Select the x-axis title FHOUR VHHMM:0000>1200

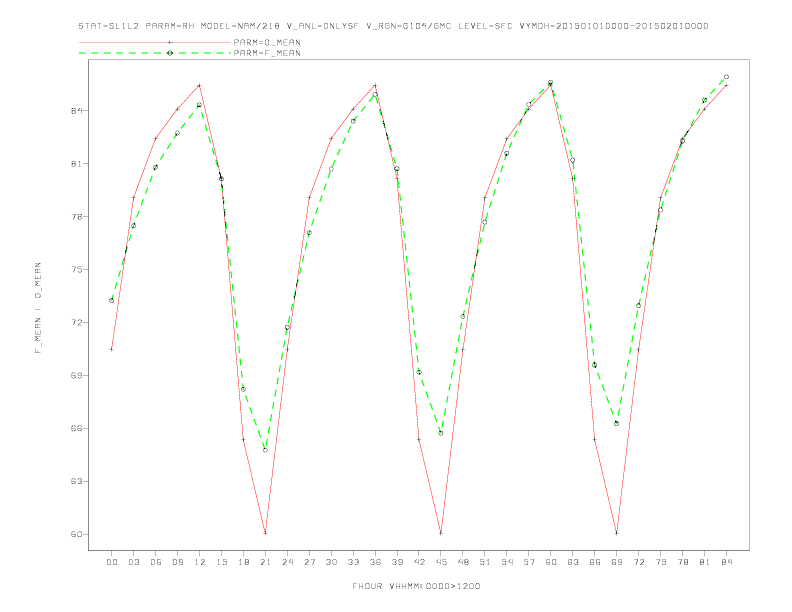(416, 586)
